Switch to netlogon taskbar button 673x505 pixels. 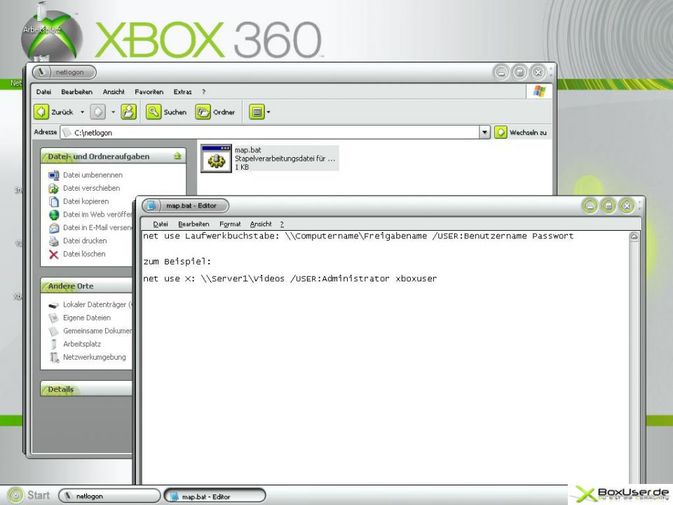[109, 496]
